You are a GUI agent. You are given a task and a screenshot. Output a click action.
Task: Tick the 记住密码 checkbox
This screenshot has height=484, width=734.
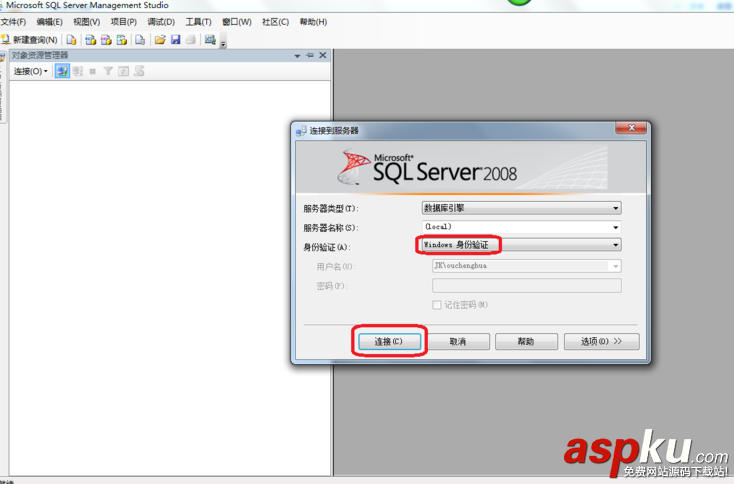(x=437, y=305)
